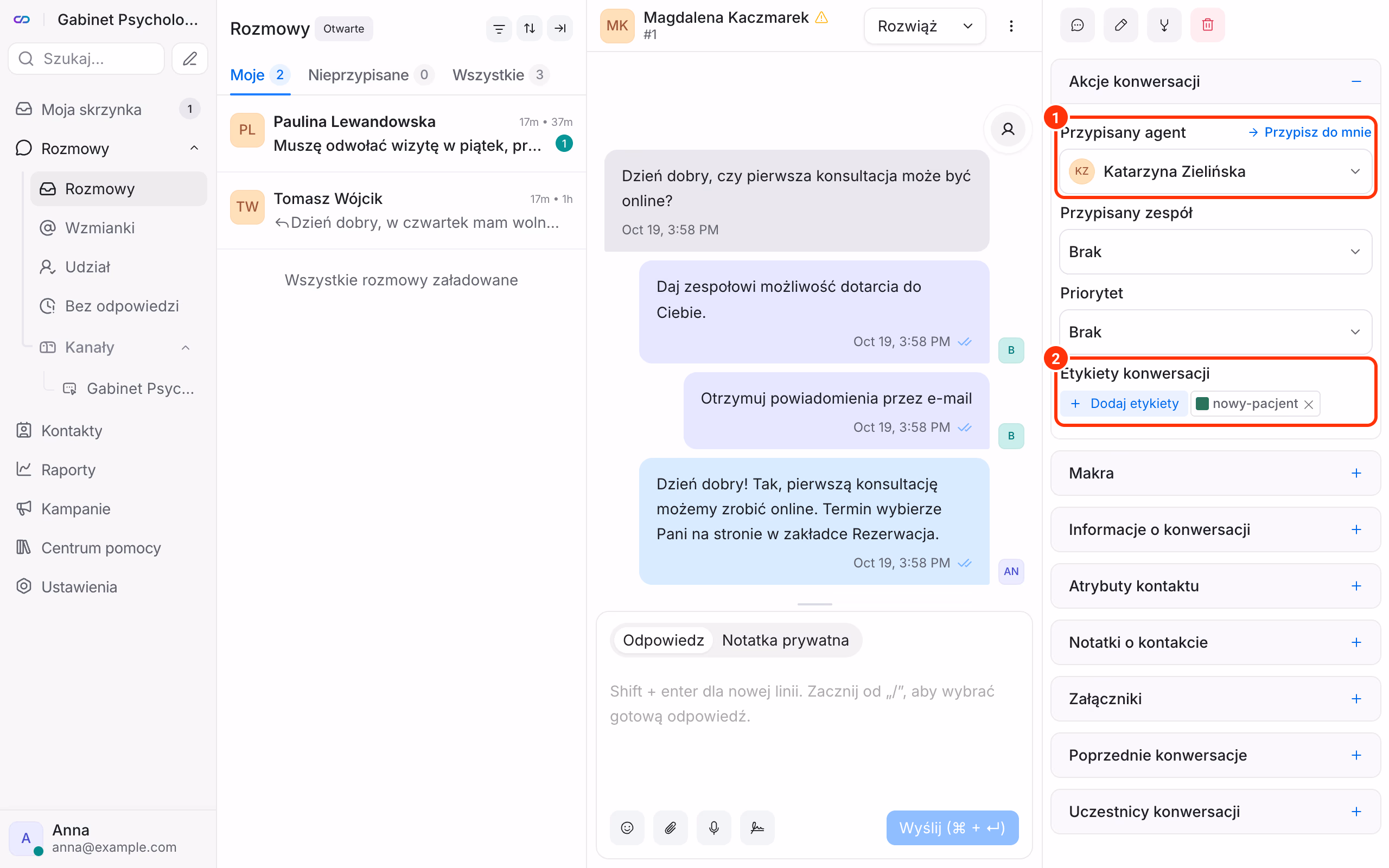
Task: Switch to the Wszystkie tab
Action: pyautogui.click(x=500, y=75)
